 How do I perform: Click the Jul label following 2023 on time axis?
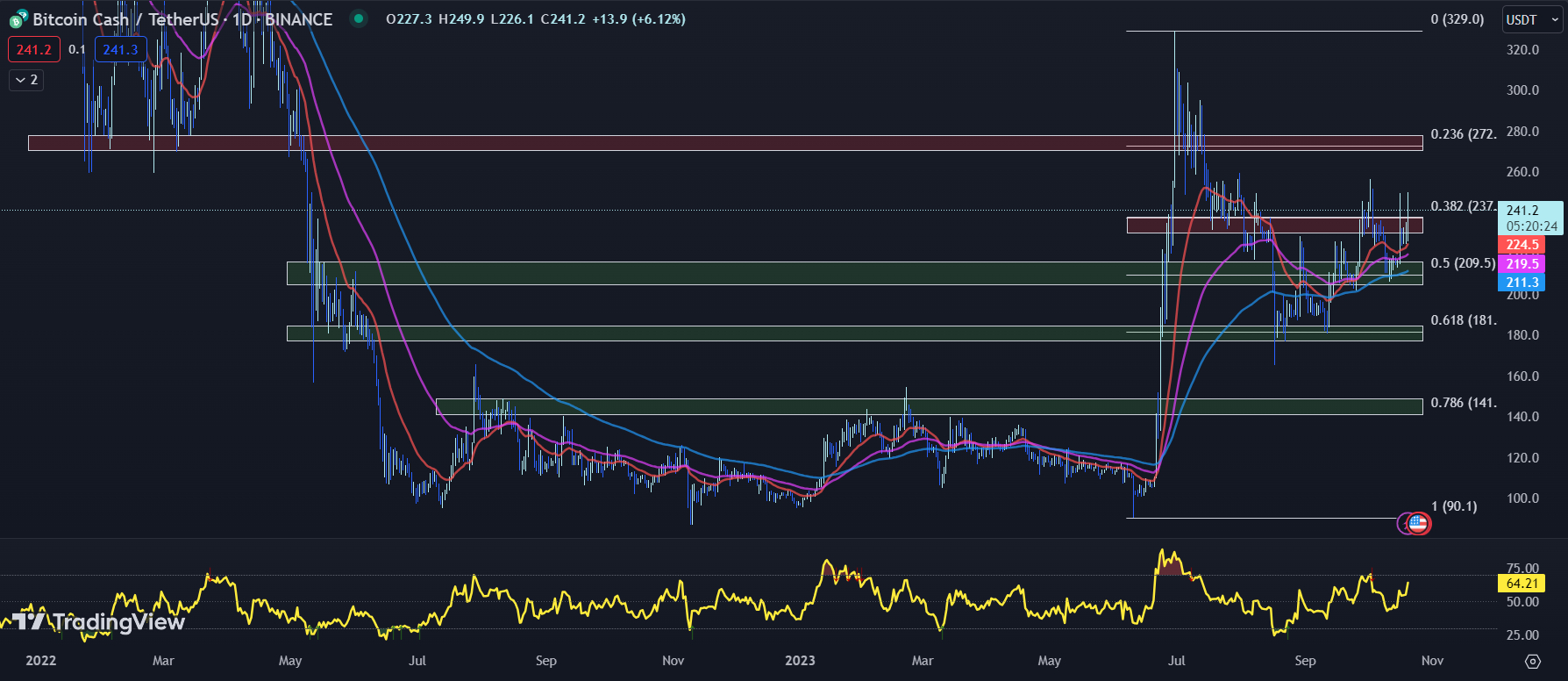(1177, 661)
